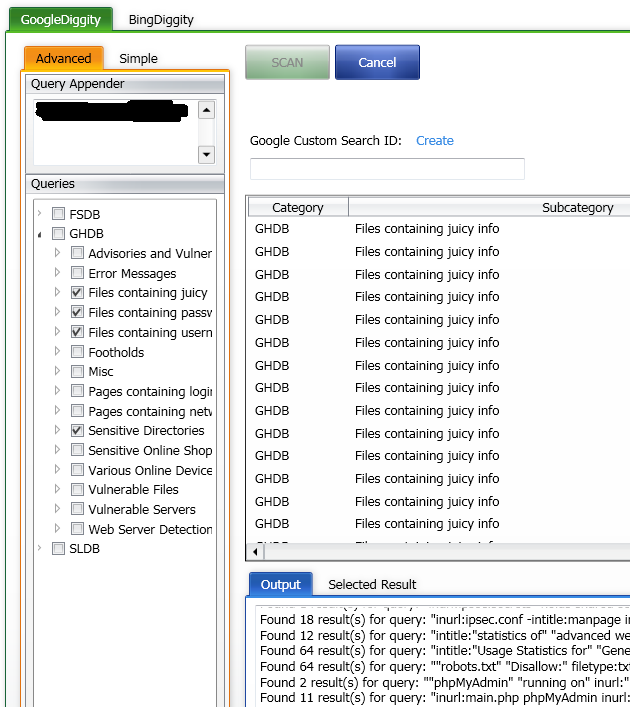Viewport: 630px width, 707px height.
Task: Click output line 'Found 12 result(s)' statistics of
Action: [444, 635]
